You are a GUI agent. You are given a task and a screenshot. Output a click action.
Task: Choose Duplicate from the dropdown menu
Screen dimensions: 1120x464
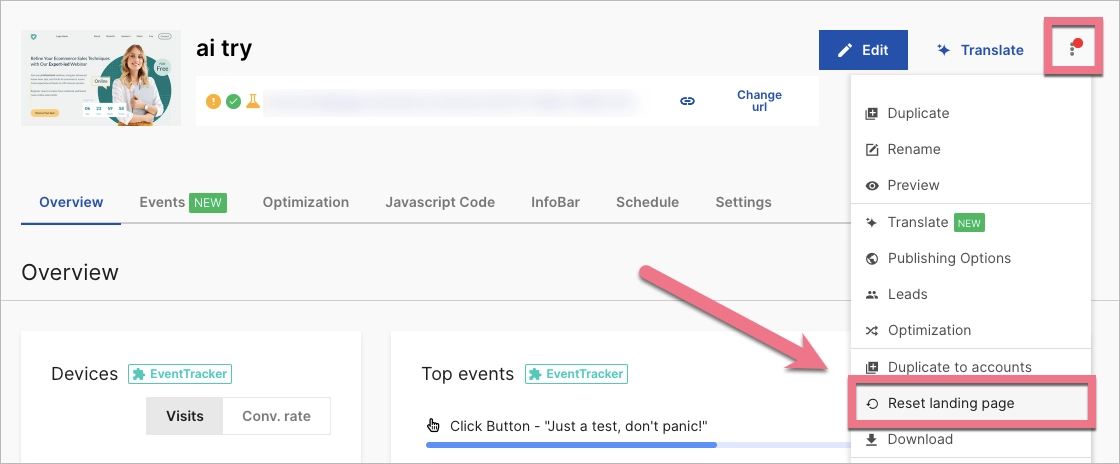(918, 113)
